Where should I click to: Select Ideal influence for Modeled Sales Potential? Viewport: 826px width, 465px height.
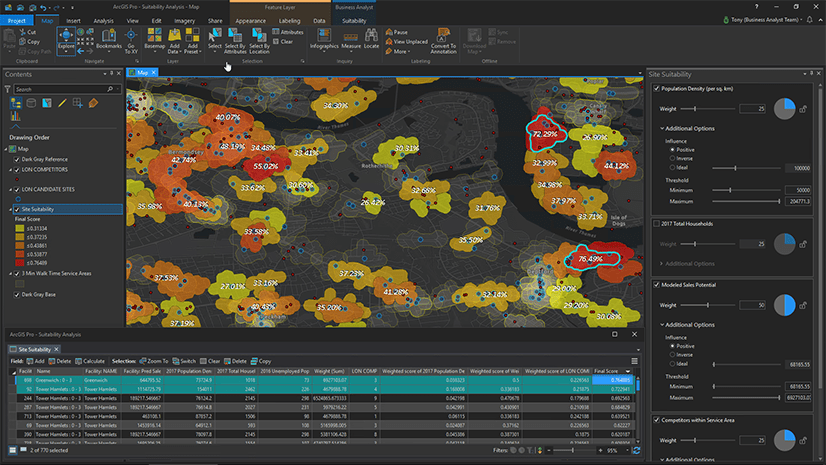tap(672, 363)
